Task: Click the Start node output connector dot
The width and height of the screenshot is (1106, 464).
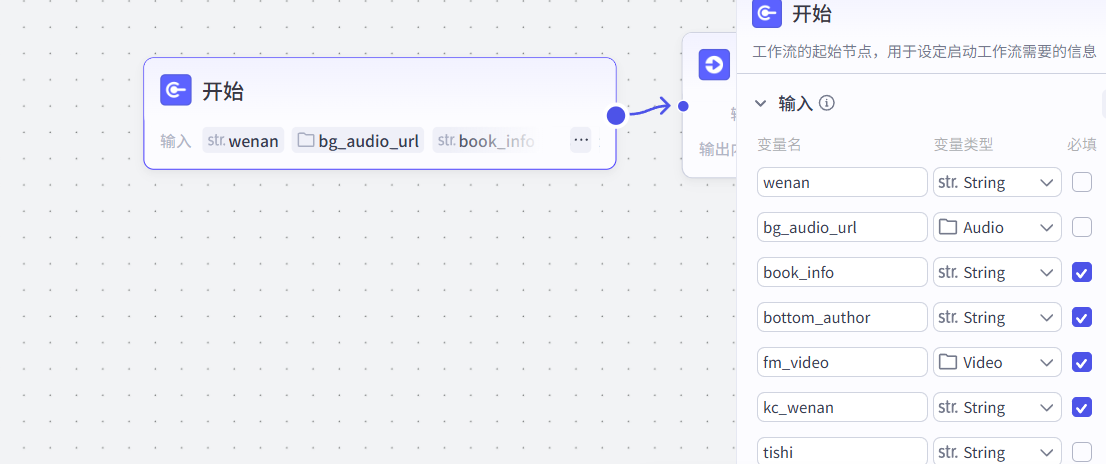Action: pyautogui.click(x=616, y=115)
